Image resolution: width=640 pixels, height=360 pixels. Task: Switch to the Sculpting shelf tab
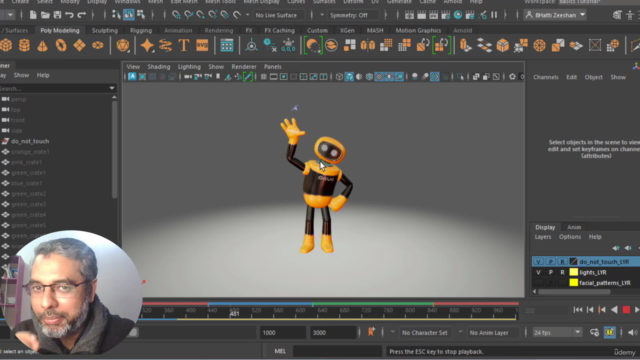click(104, 30)
